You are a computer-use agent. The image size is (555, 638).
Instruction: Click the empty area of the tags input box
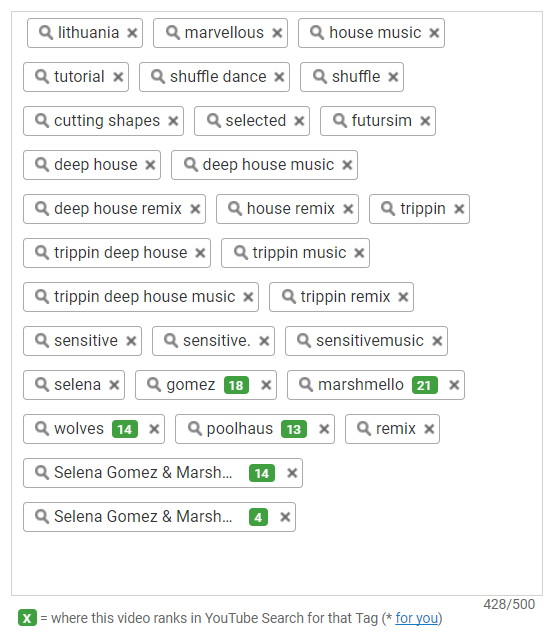(x=277, y=564)
